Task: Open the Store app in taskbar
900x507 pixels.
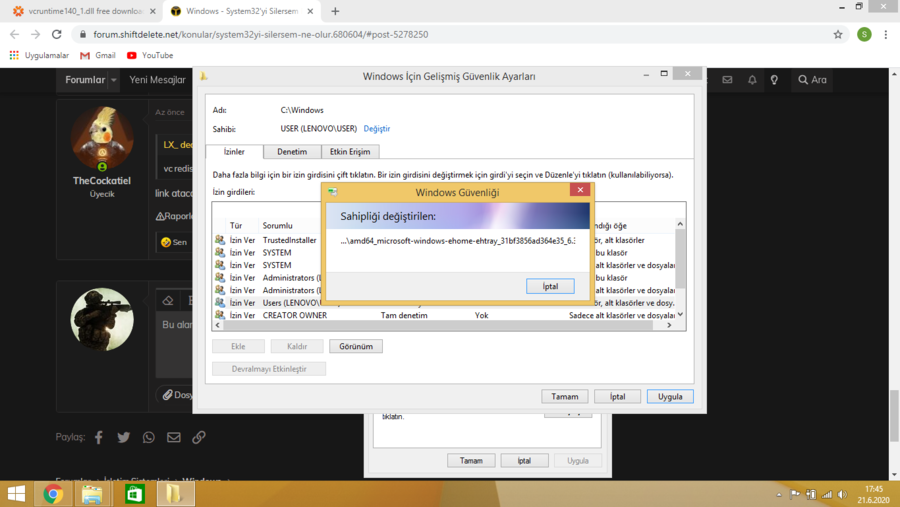Action: coord(135,494)
